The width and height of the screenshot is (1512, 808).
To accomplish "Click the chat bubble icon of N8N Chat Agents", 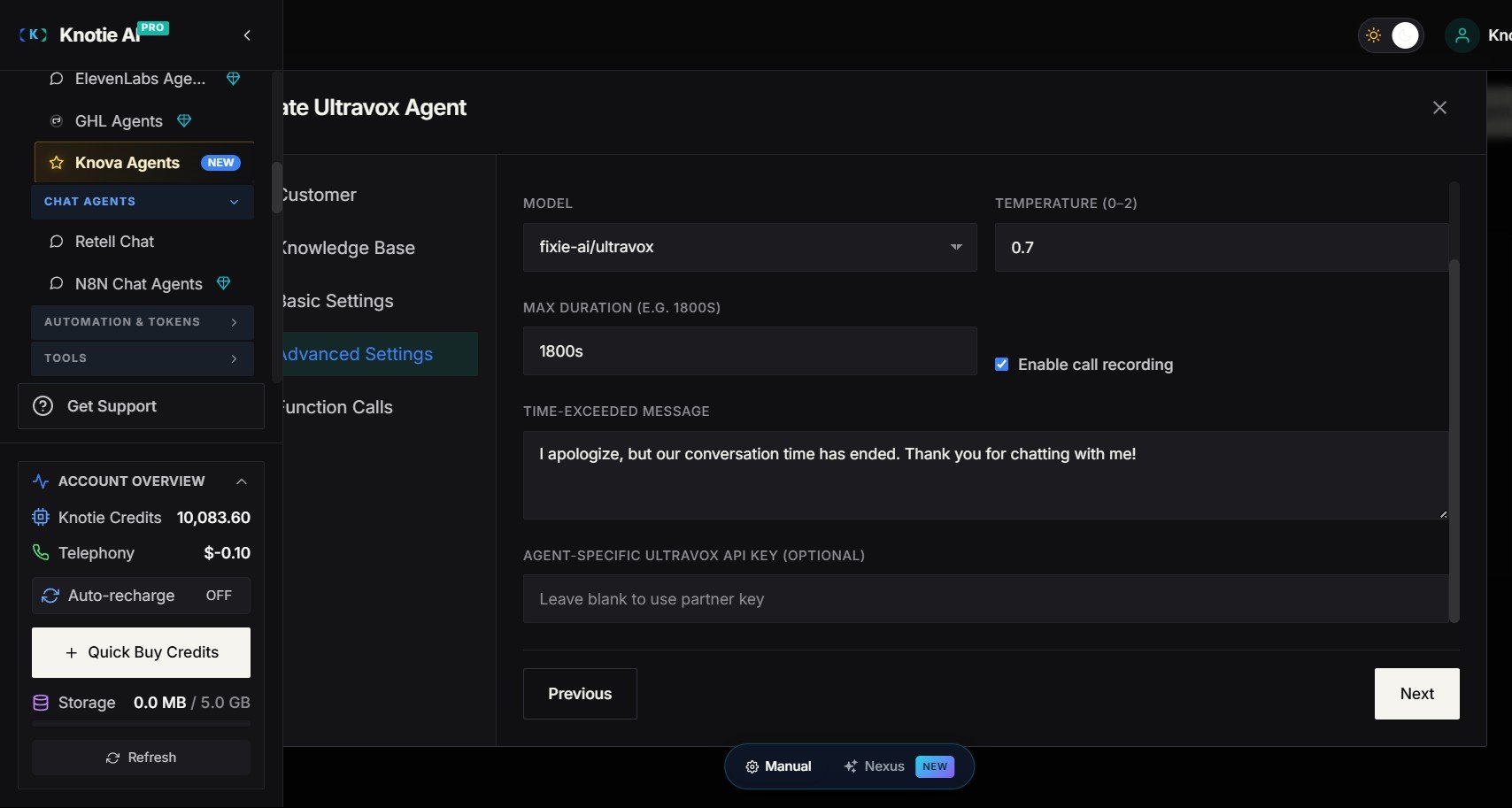I will [56, 283].
